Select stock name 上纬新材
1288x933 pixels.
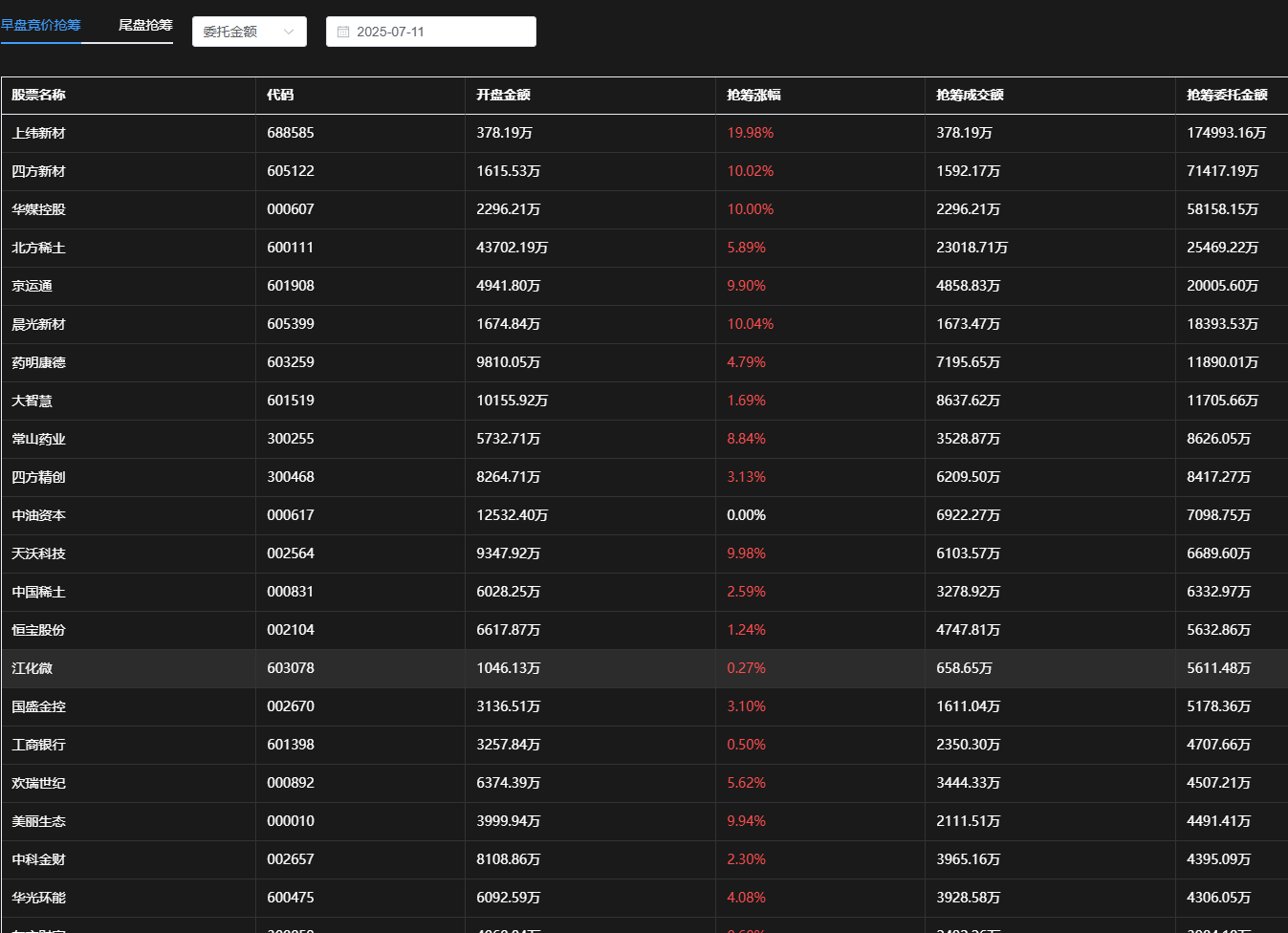39,133
